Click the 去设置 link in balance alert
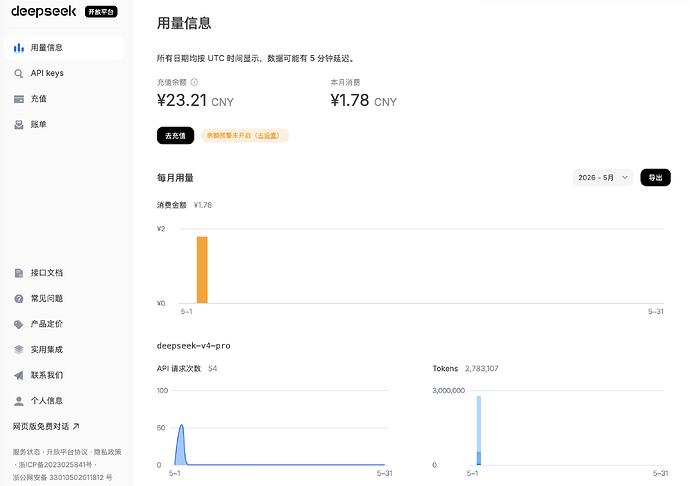The image size is (690, 486). coord(268,136)
